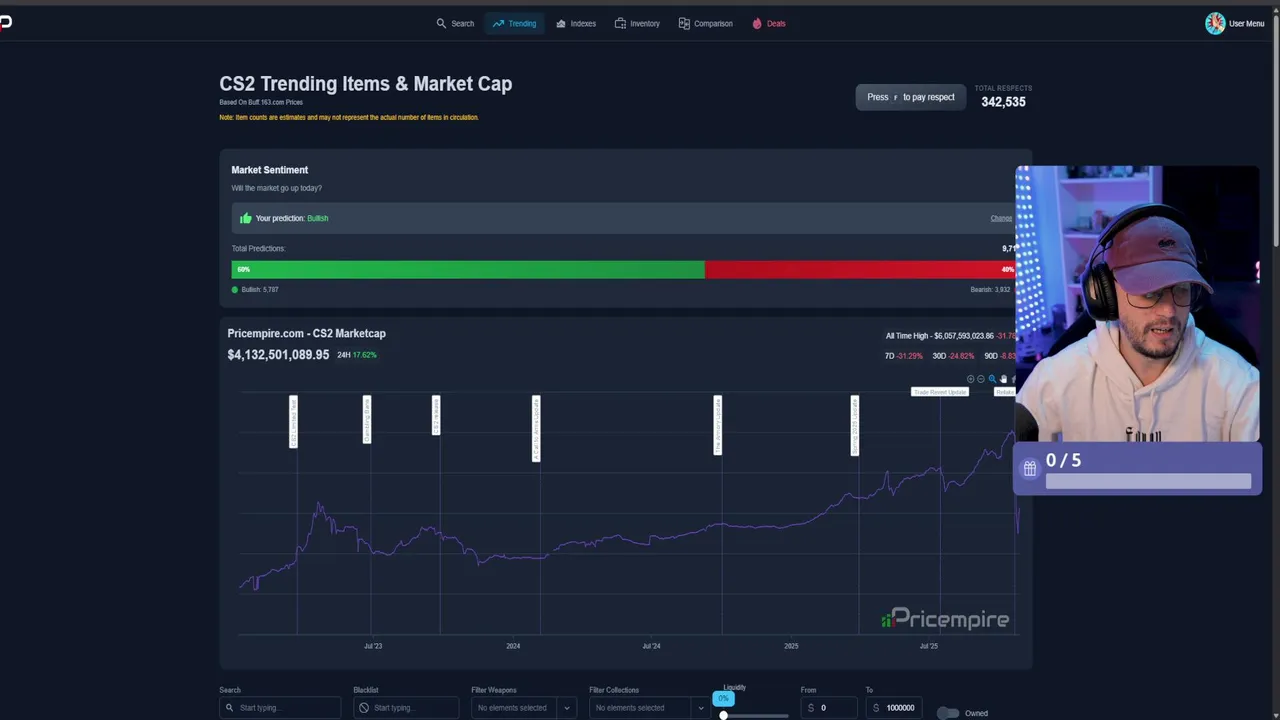Click event marker flag after 2025

tap(855, 425)
